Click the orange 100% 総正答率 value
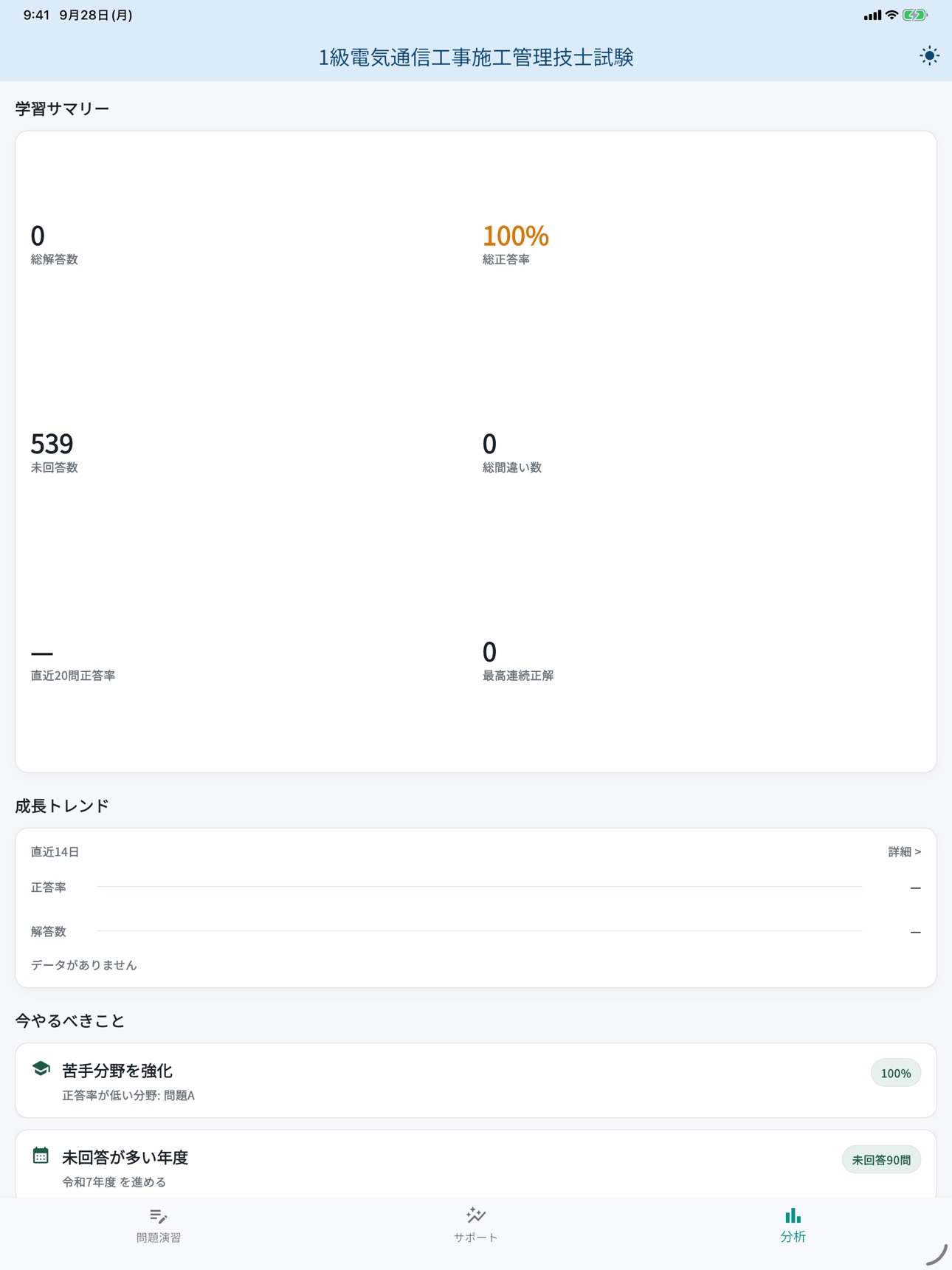 tap(515, 236)
